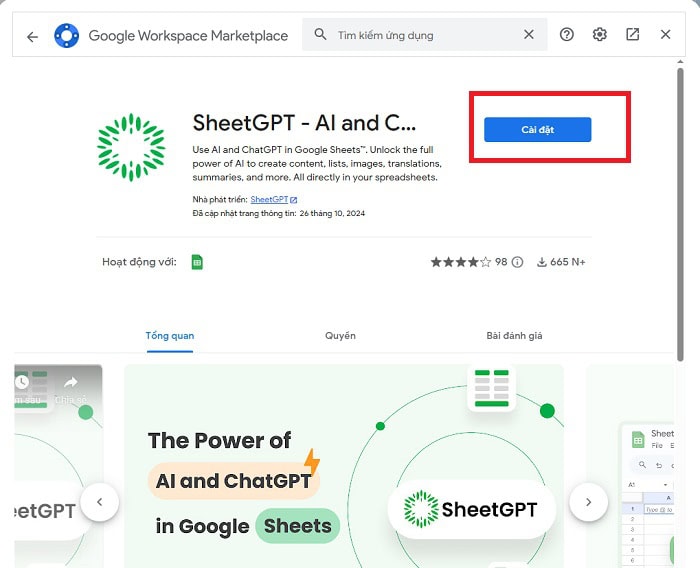Open Marketplace in new window icon
This screenshot has width=700, height=568.
point(633,35)
